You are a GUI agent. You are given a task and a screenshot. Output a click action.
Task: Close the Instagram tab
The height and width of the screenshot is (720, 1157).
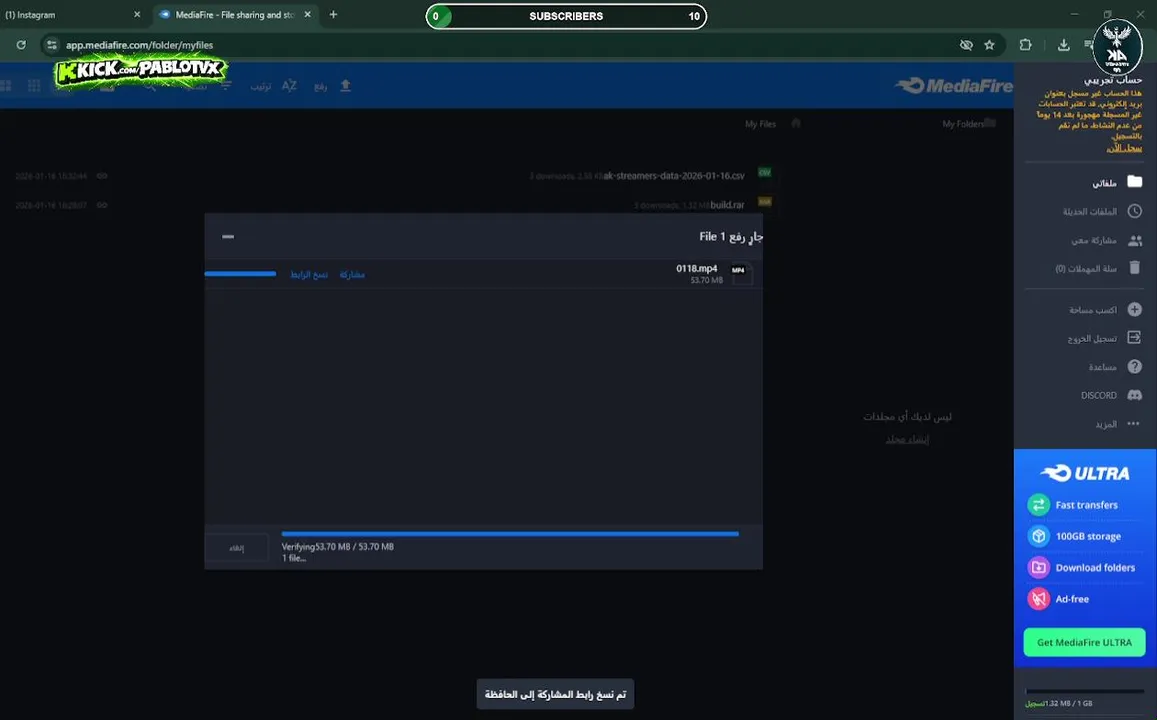[x=137, y=15]
